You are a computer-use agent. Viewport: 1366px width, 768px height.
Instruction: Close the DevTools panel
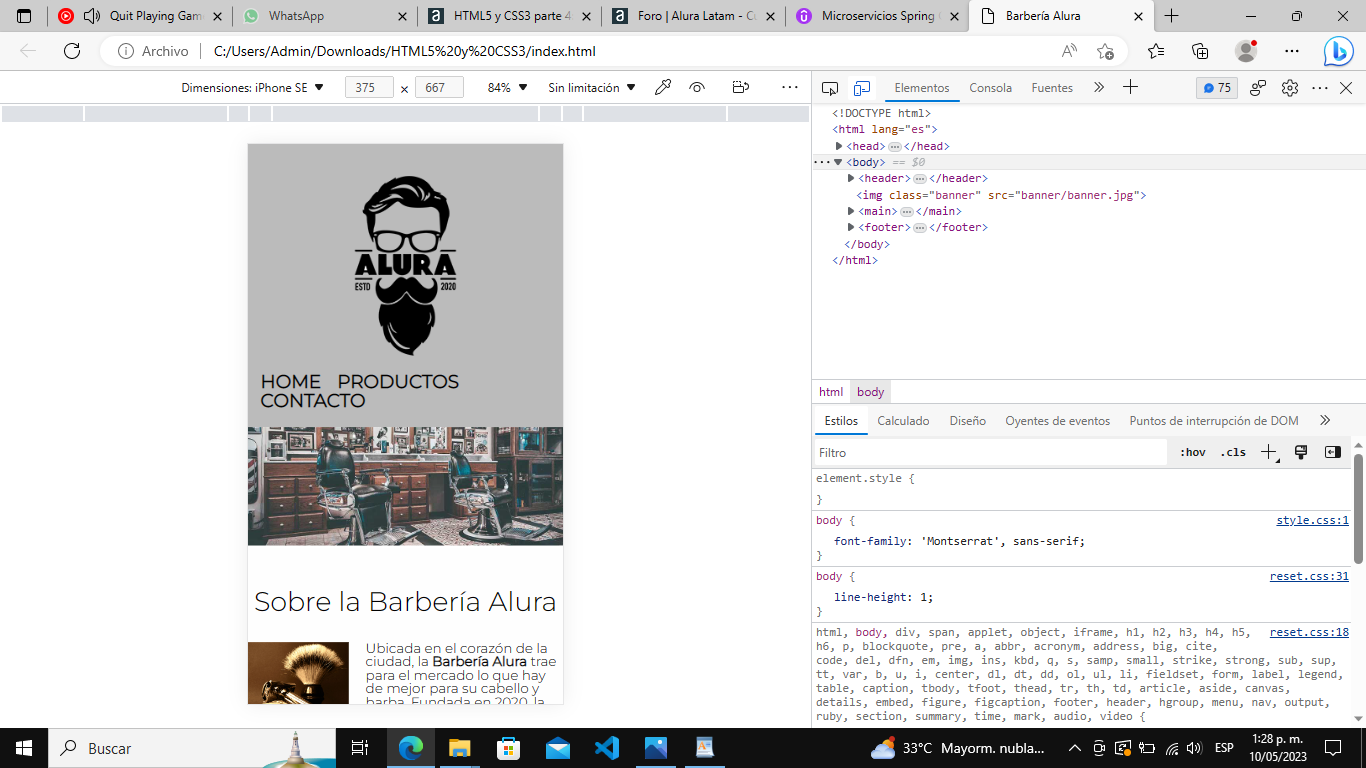coord(1346,88)
